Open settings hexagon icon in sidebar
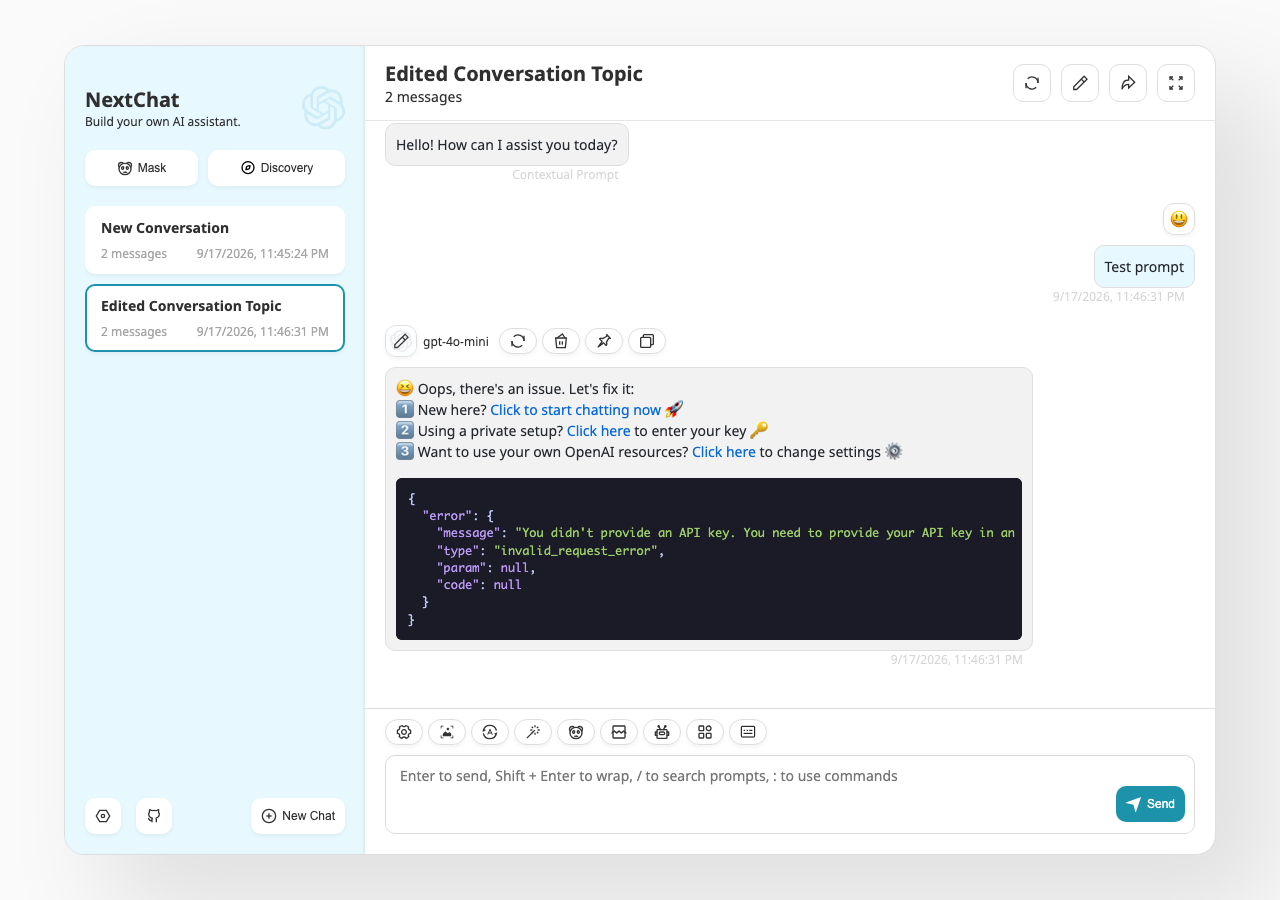 coord(103,816)
